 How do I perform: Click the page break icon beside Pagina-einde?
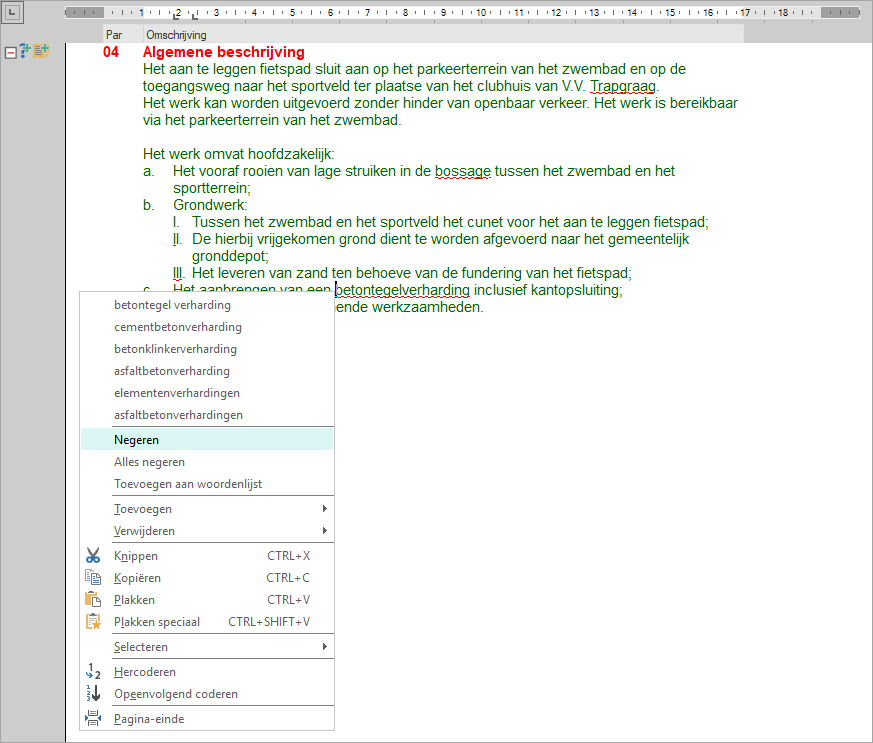[x=93, y=719]
